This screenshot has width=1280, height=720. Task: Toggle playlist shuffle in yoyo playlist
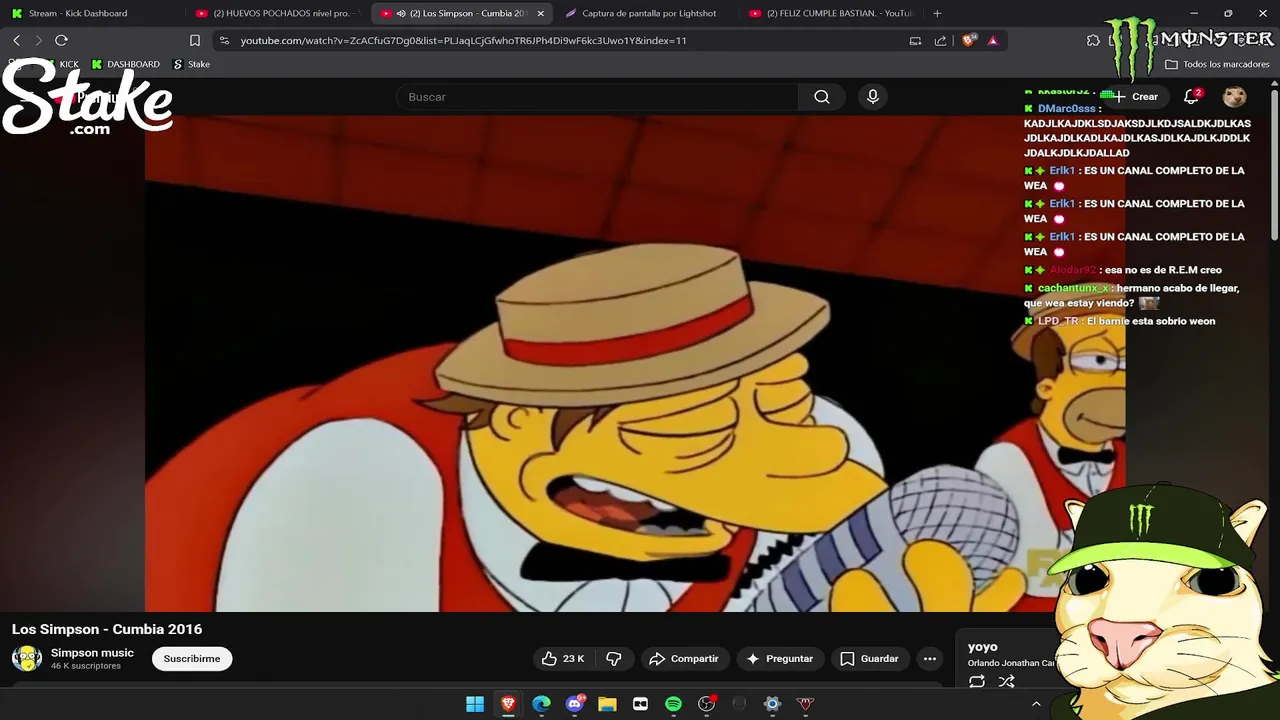click(1006, 682)
